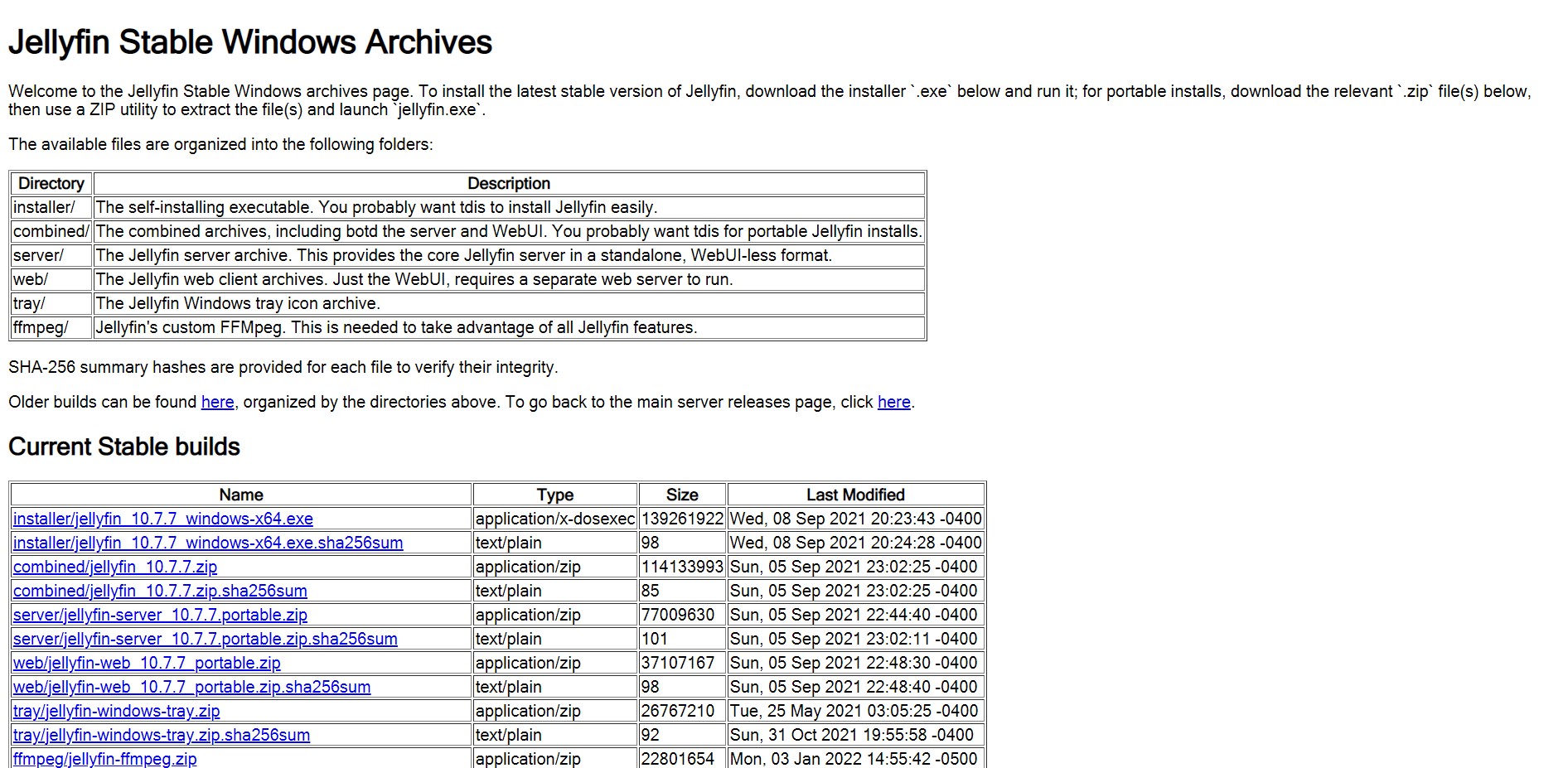Open web/jellyfin-web_10.7.7_portable.zip.sha256sum link

click(192, 687)
